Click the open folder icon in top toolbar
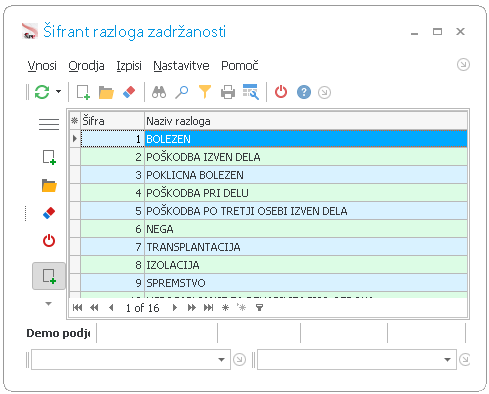Screen dimensions: 489x394 tap(106, 92)
